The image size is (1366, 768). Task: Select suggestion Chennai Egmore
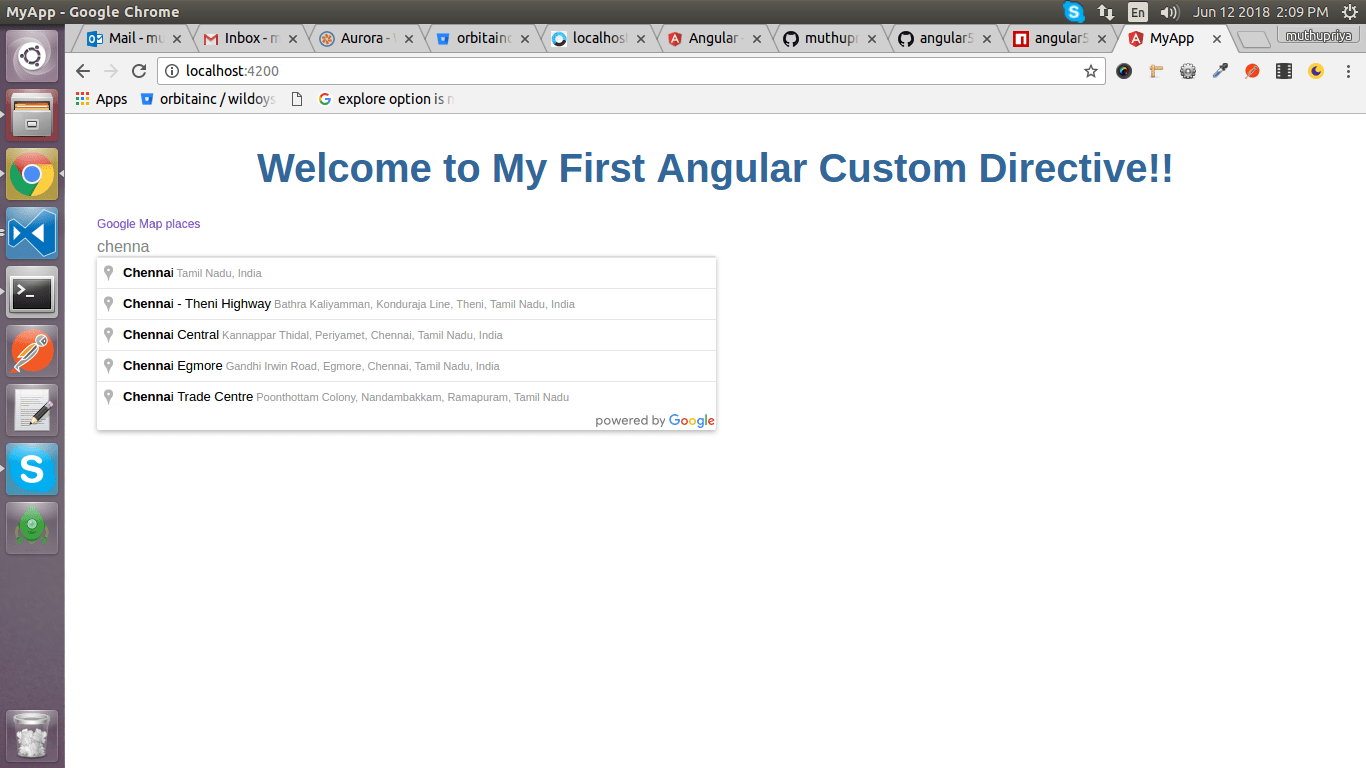(406, 366)
